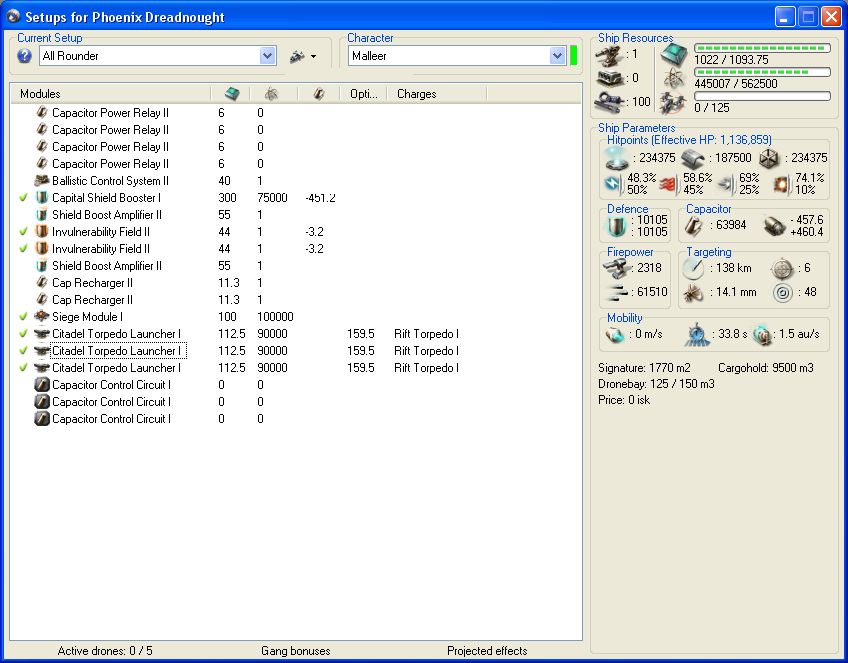The width and height of the screenshot is (848, 663).
Task: Sort by the capacitor icon column header
Action: [319, 94]
